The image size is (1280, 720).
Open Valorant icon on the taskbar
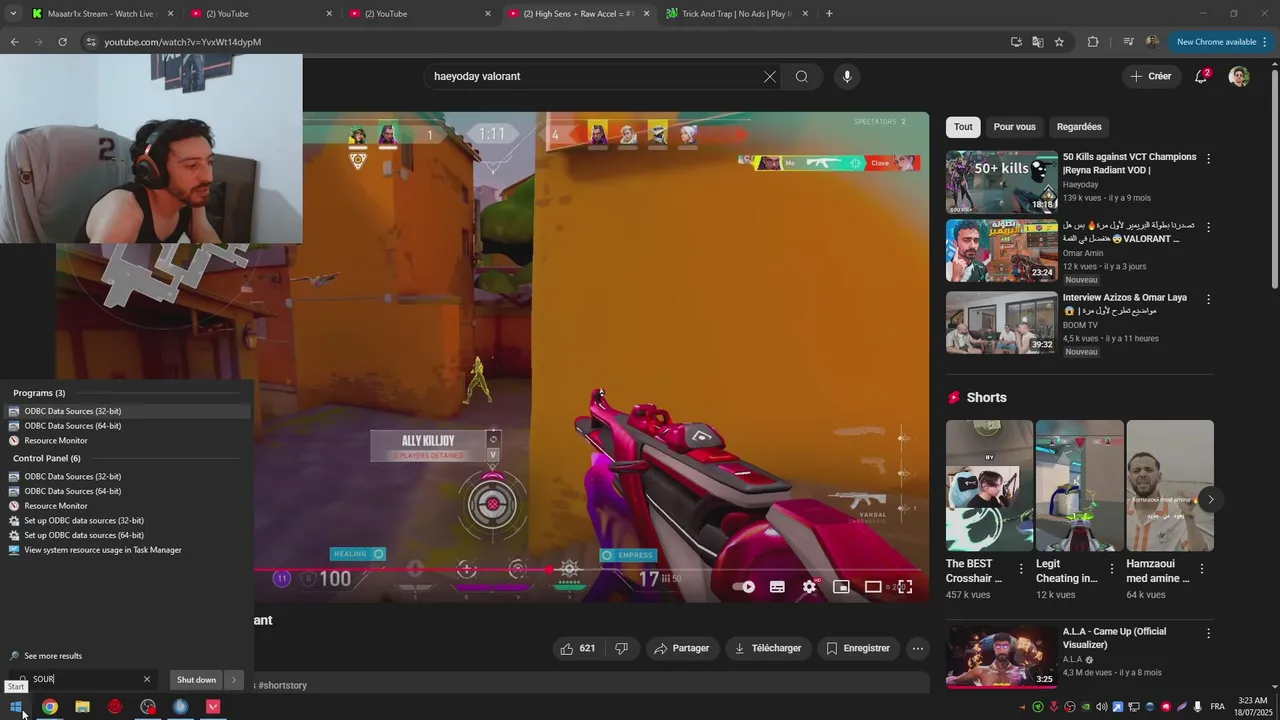pos(213,707)
